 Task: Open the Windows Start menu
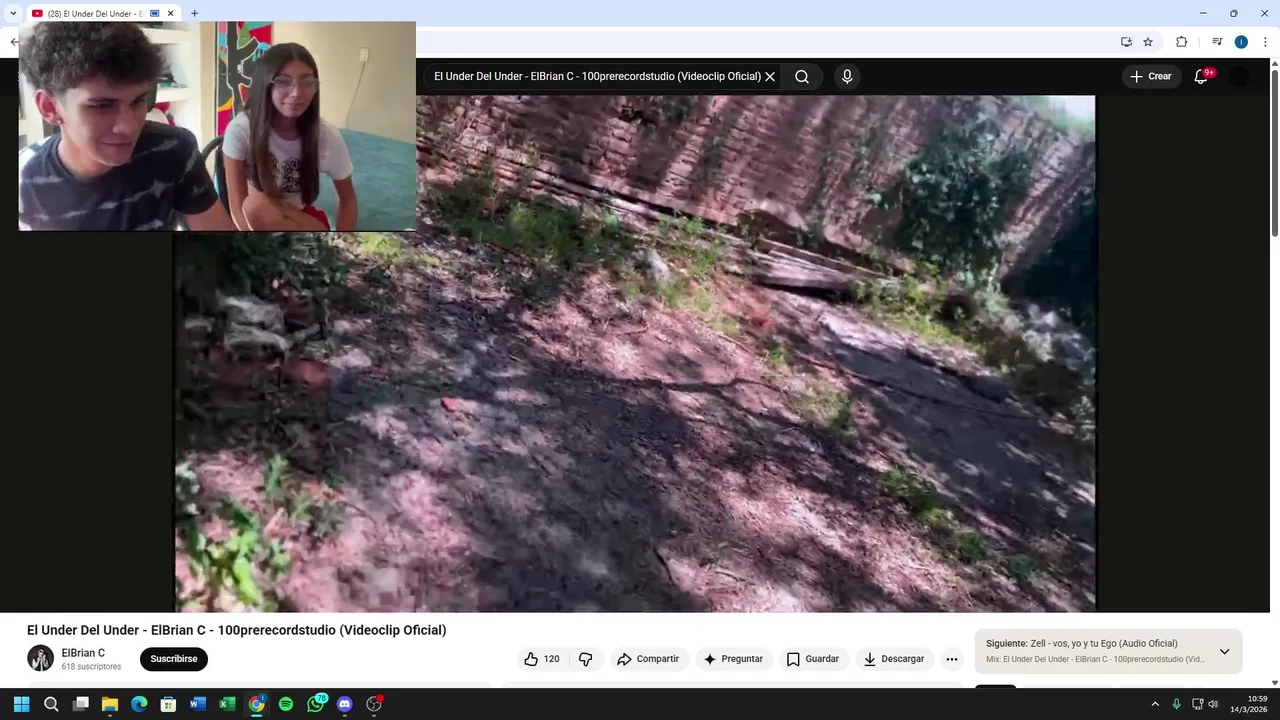21,704
